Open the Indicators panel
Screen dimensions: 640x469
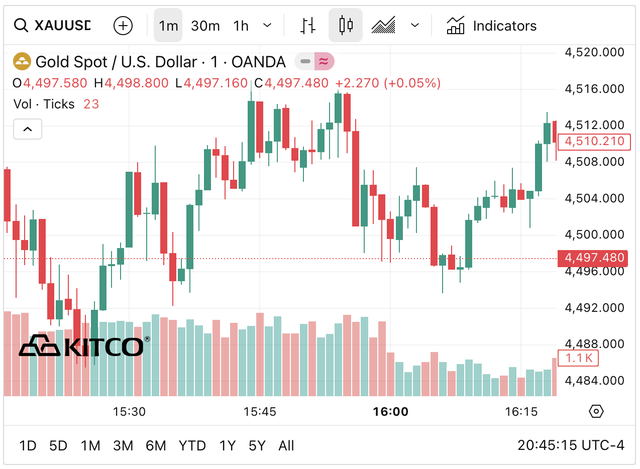pyautogui.click(x=491, y=25)
